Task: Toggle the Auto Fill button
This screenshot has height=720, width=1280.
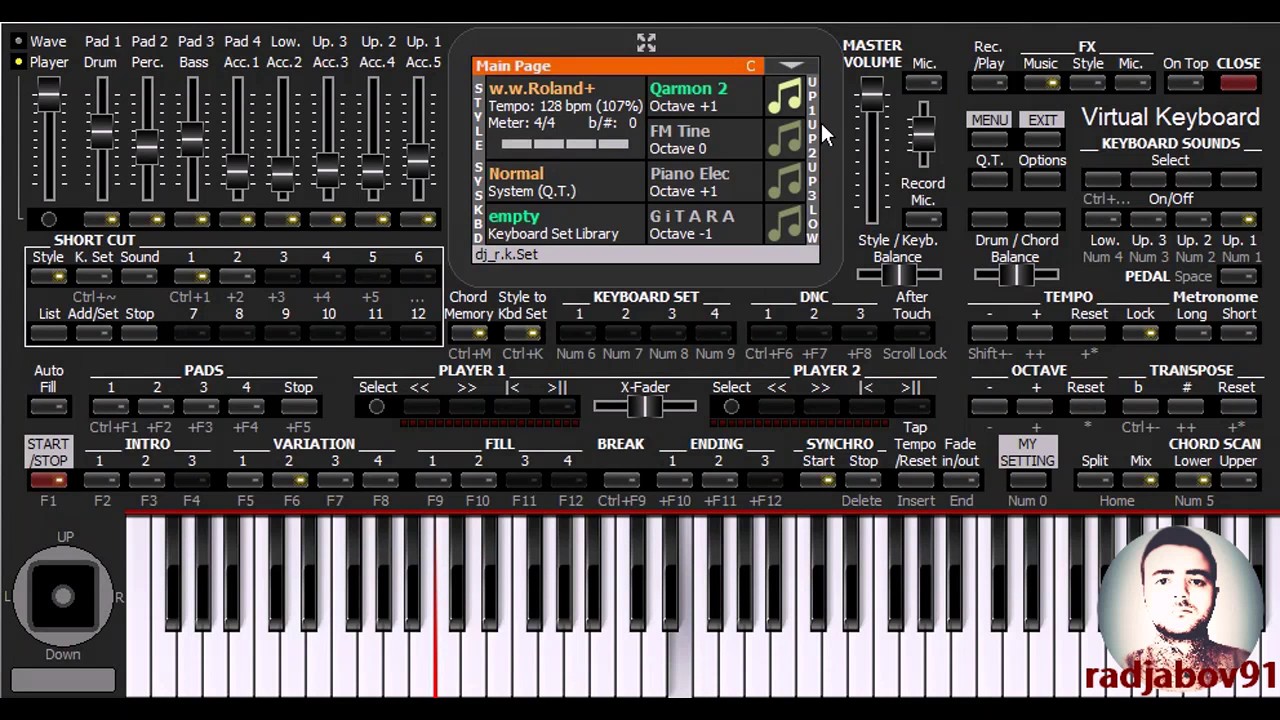Action: coord(48,407)
